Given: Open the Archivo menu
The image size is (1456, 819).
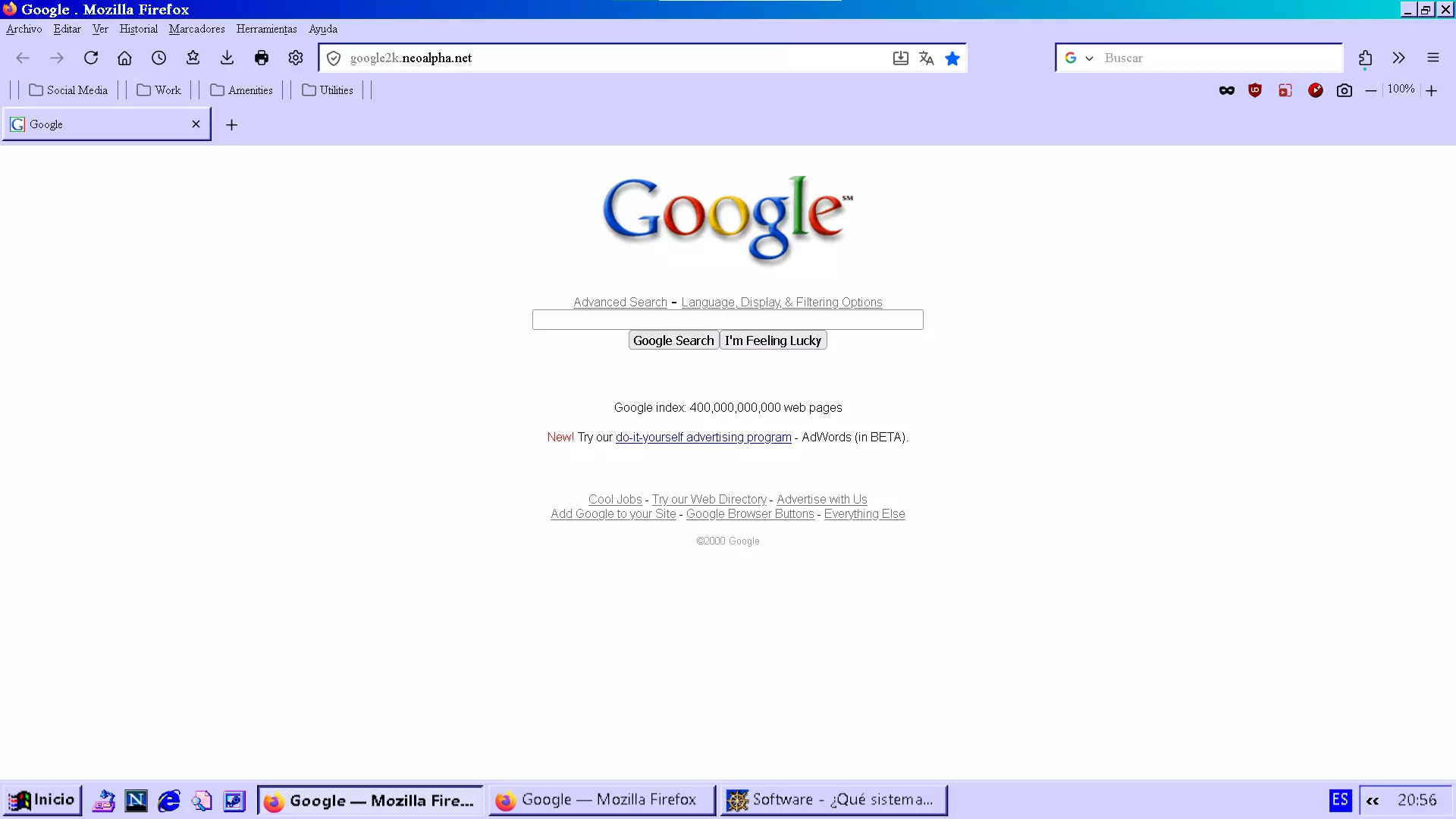Looking at the screenshot, I should tap(24, 29).
